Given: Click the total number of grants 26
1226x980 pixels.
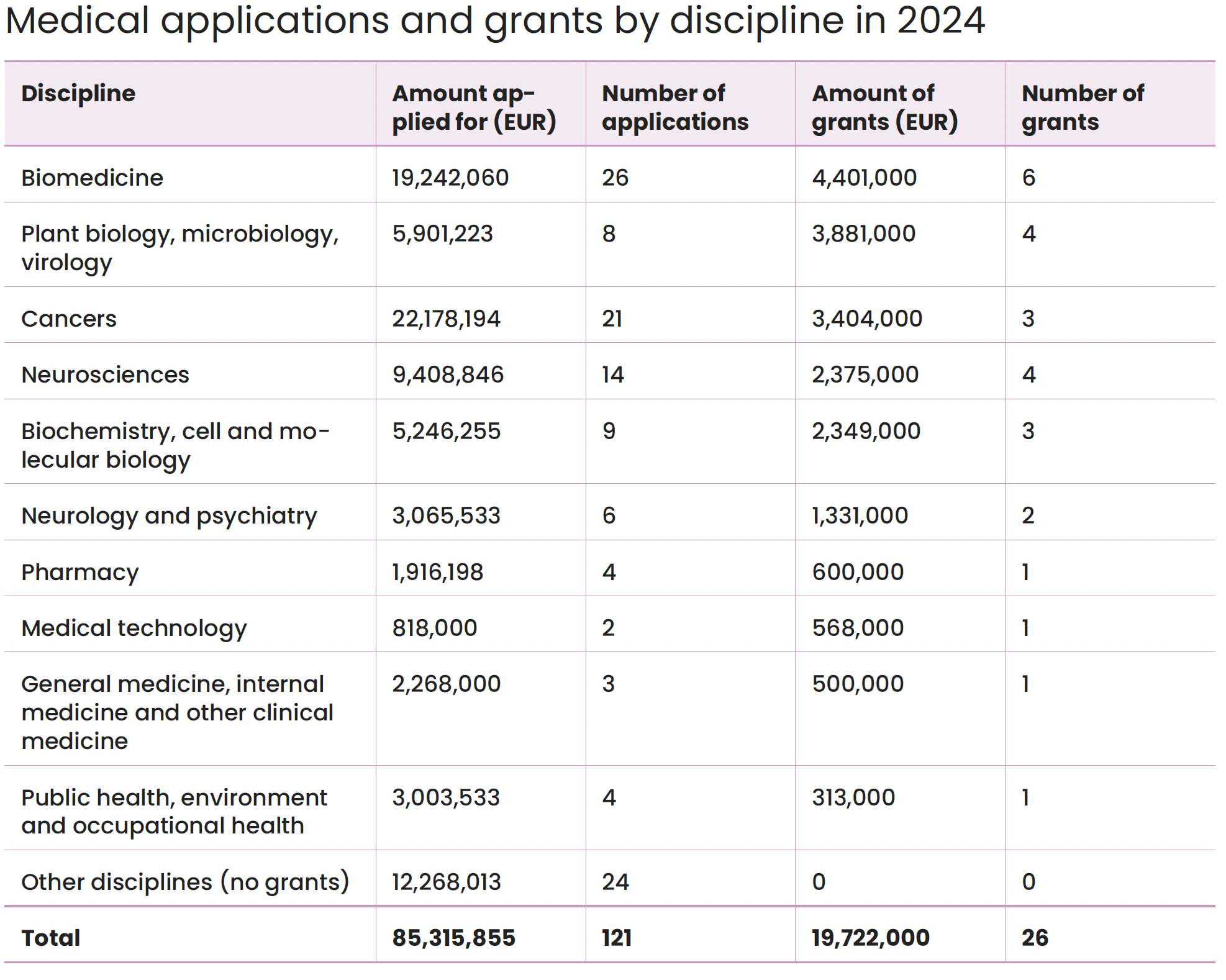Looking at the screenshot, I should click(x=1035, y=938).
